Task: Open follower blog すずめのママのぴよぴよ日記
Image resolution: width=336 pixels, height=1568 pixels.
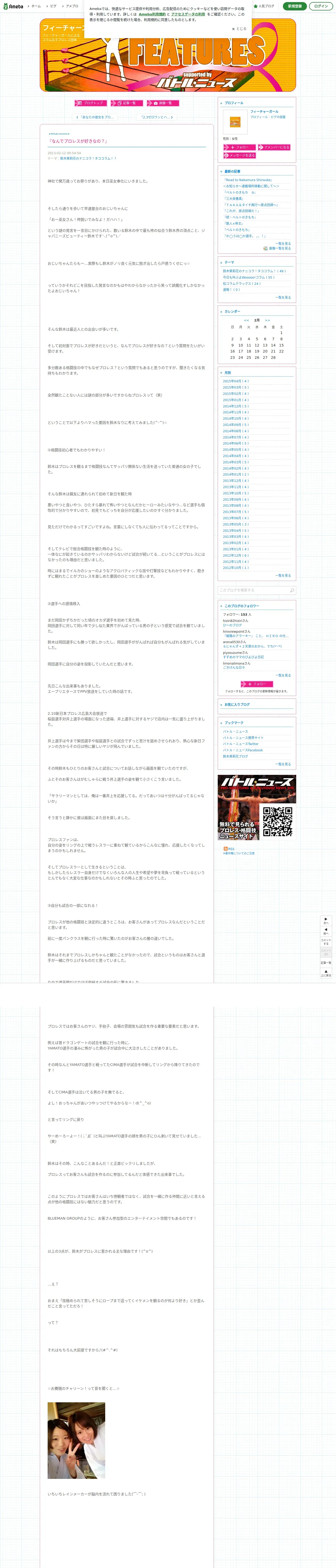Action: [243, 658]
